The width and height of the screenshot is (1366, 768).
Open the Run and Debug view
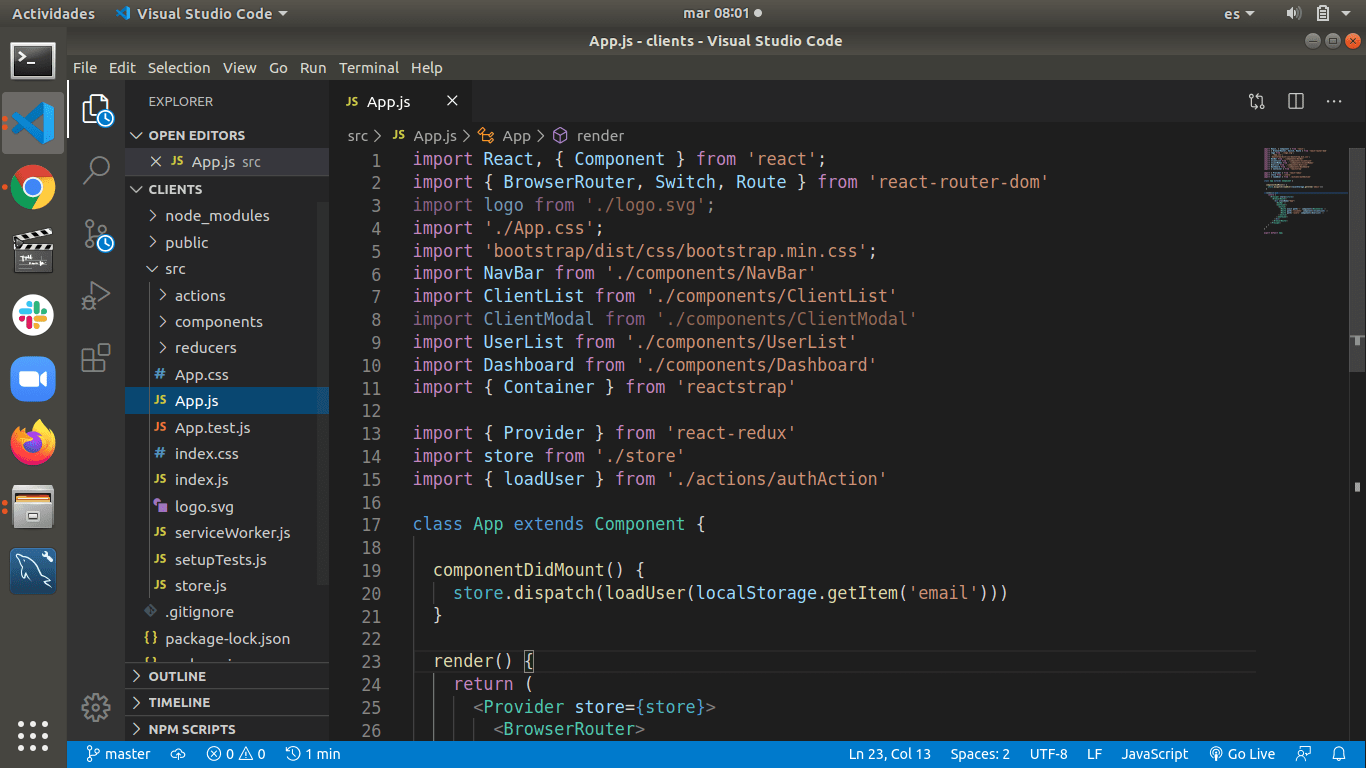(x=96, y=296)
